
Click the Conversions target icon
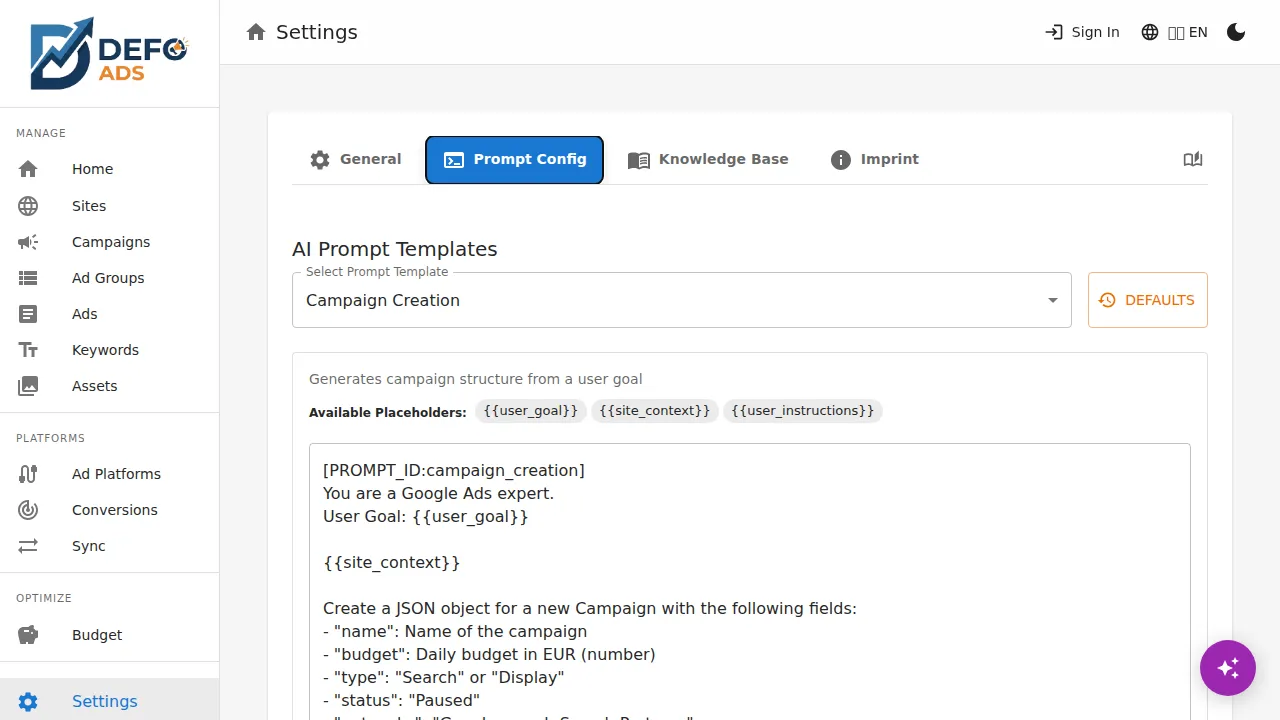point(28,510)
